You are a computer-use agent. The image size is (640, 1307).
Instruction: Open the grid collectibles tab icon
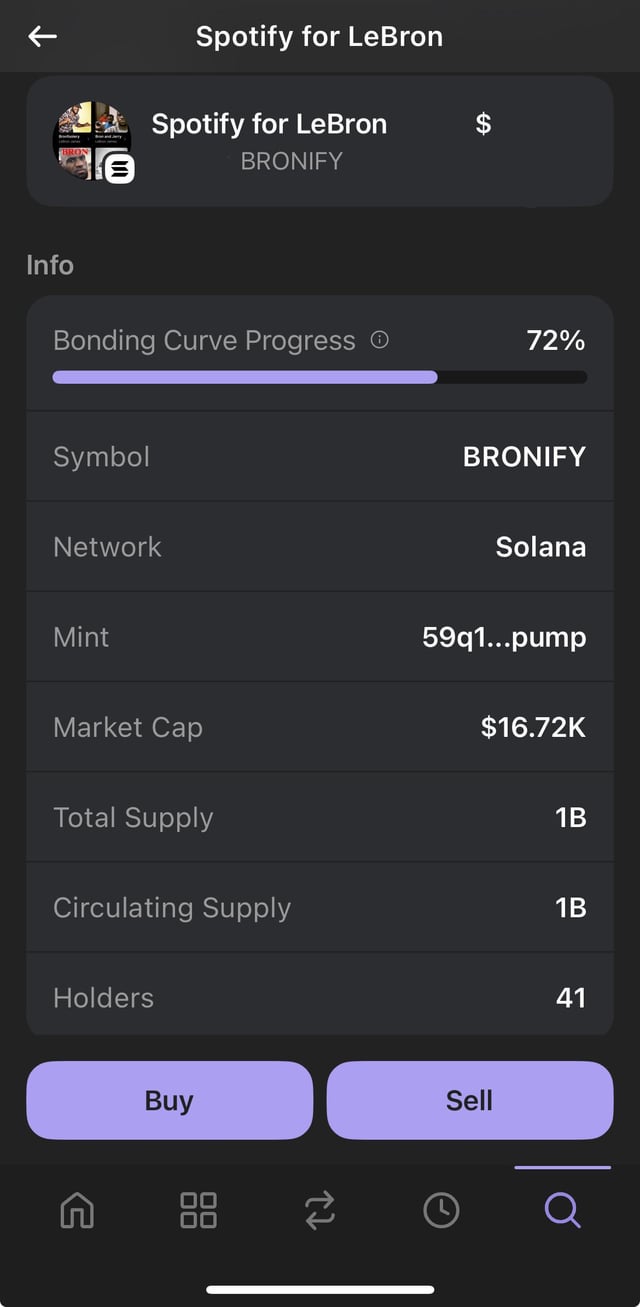point(198,1210)
